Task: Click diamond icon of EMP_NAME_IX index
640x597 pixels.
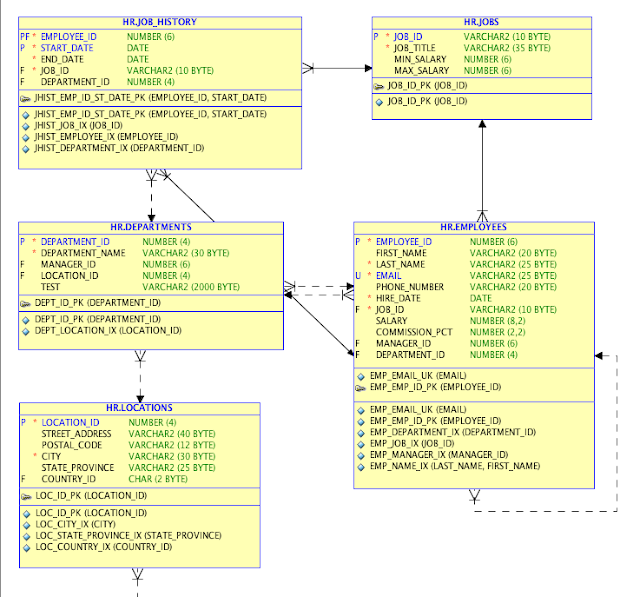Action: click(361, 467)
